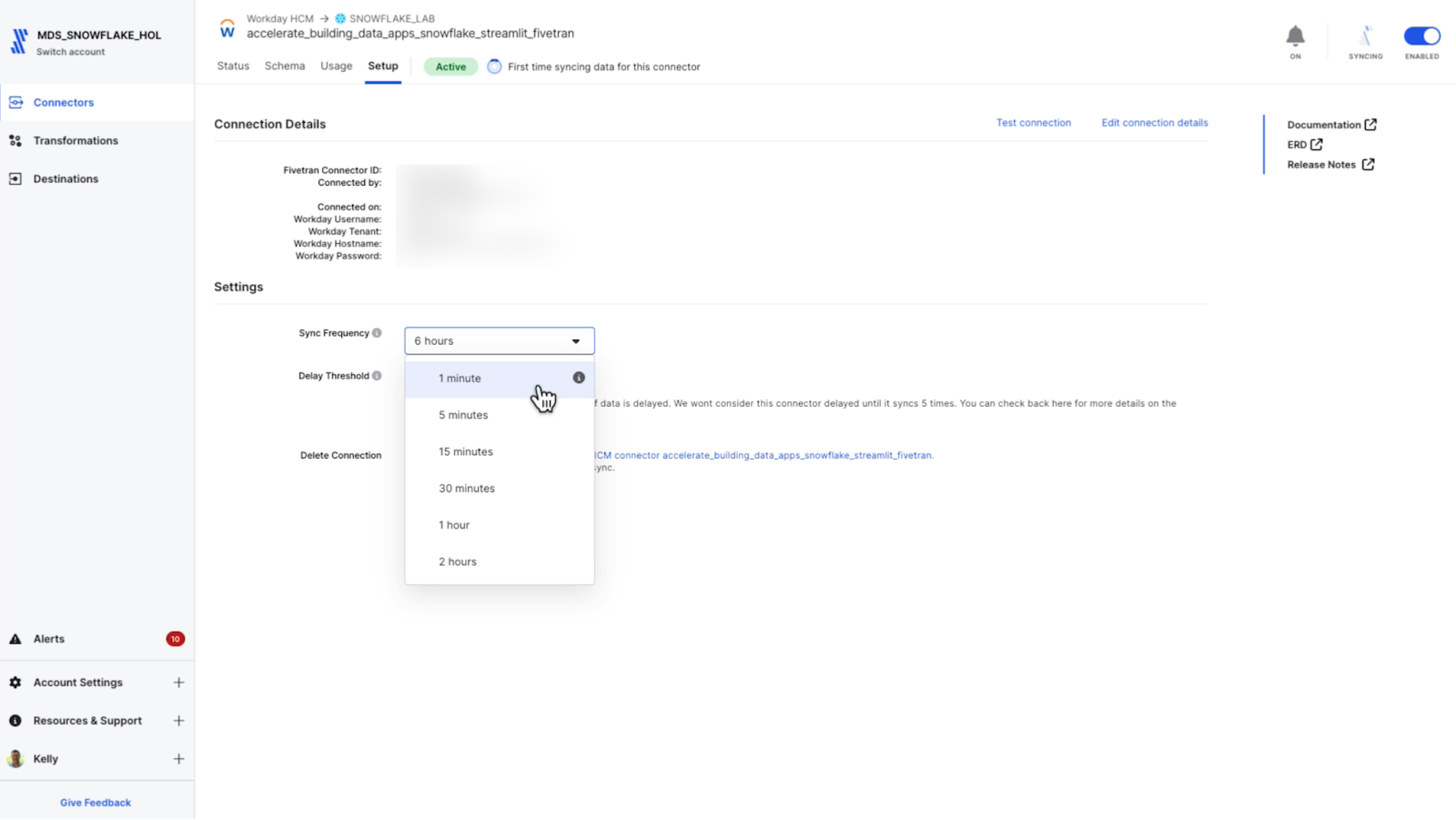Screen dimensions: 1456x820
Task: Click the Release Notes external link icon
Action: pos(1368,165)
